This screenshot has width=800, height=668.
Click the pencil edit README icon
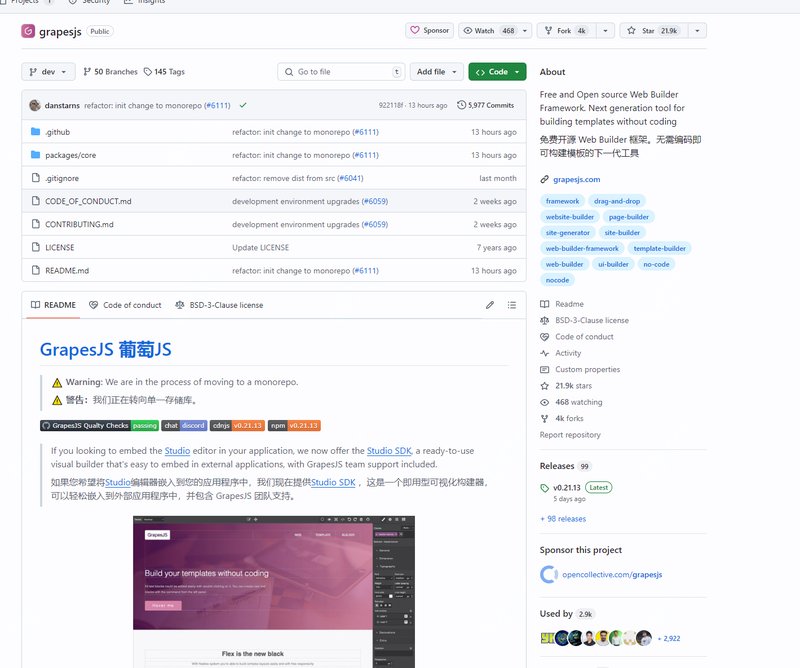pyautogui.click(x=490, y=305)
